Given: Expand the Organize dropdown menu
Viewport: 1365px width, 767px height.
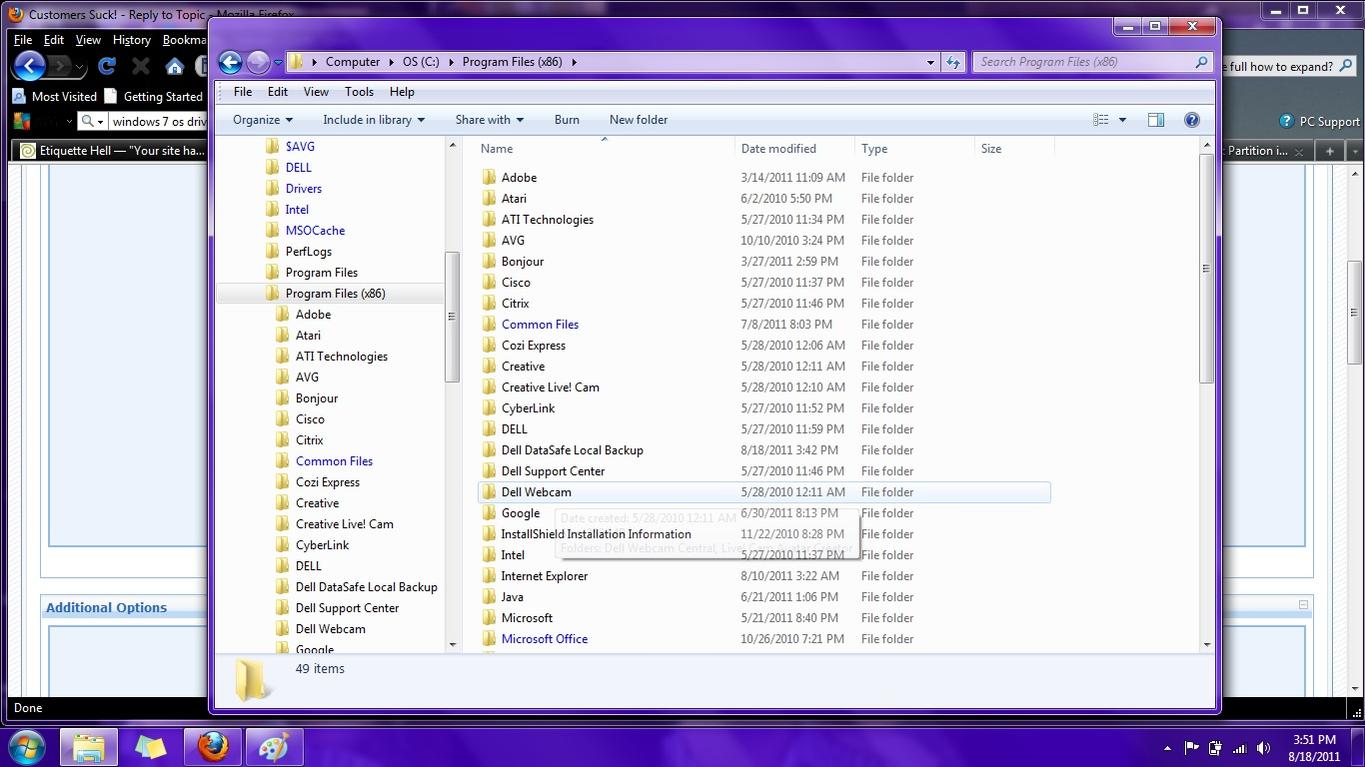Looking at the screenshot, I should (262, 120).
